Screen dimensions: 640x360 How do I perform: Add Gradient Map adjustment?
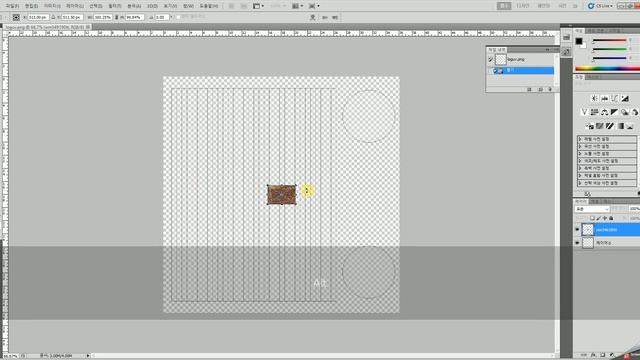click(x=620, y=126)
